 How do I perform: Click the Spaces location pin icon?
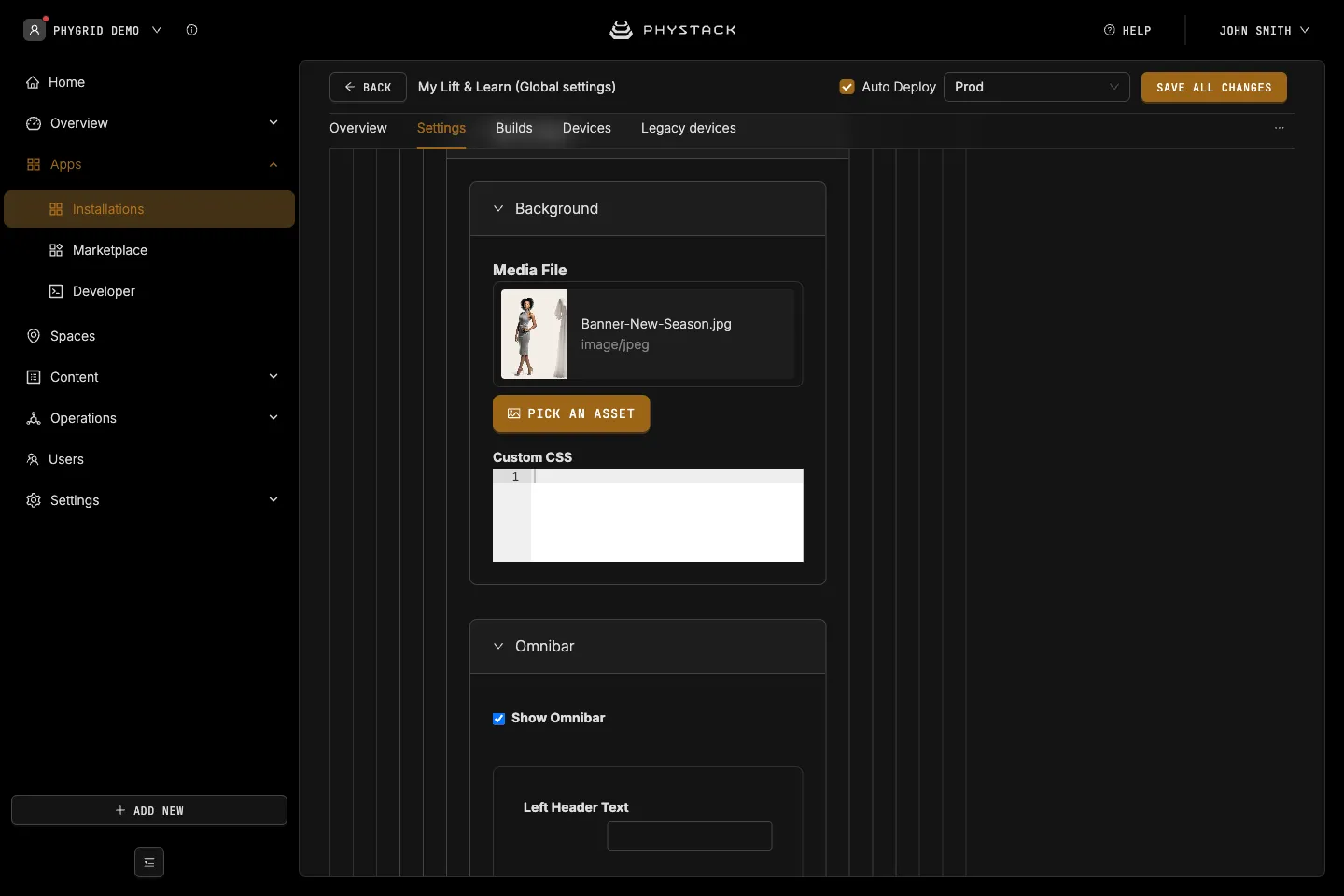coord(34,336)
